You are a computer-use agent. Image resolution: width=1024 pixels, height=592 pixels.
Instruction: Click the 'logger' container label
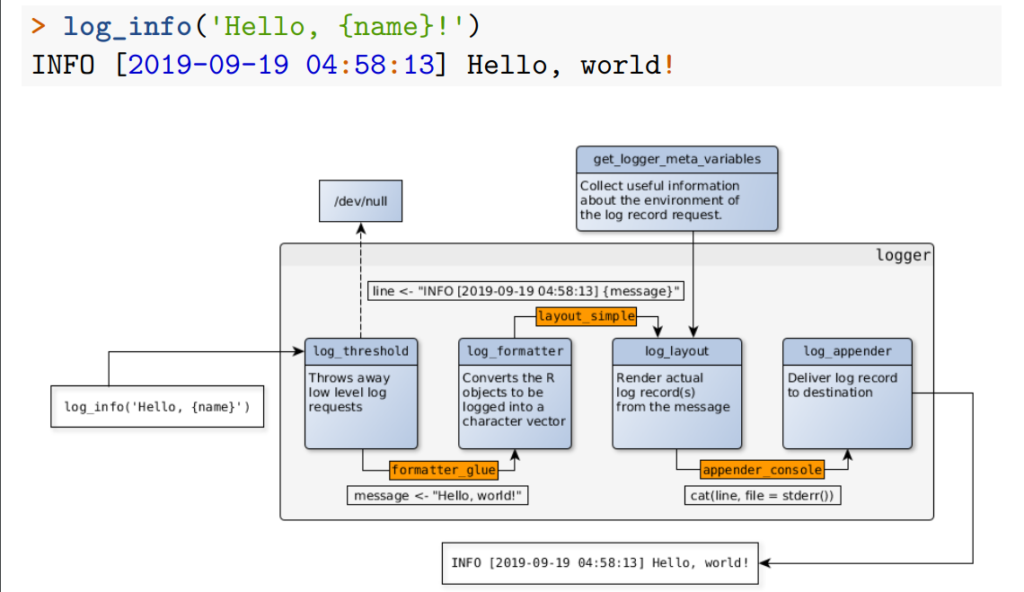[x=903, y=255]
